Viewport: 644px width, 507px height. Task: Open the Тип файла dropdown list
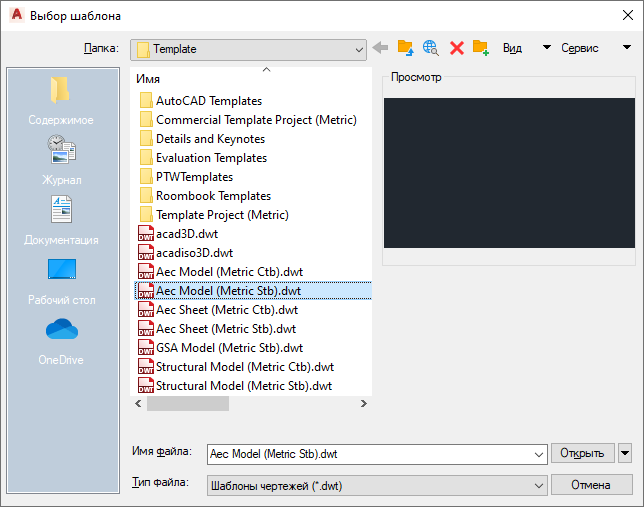coord(377,486)
